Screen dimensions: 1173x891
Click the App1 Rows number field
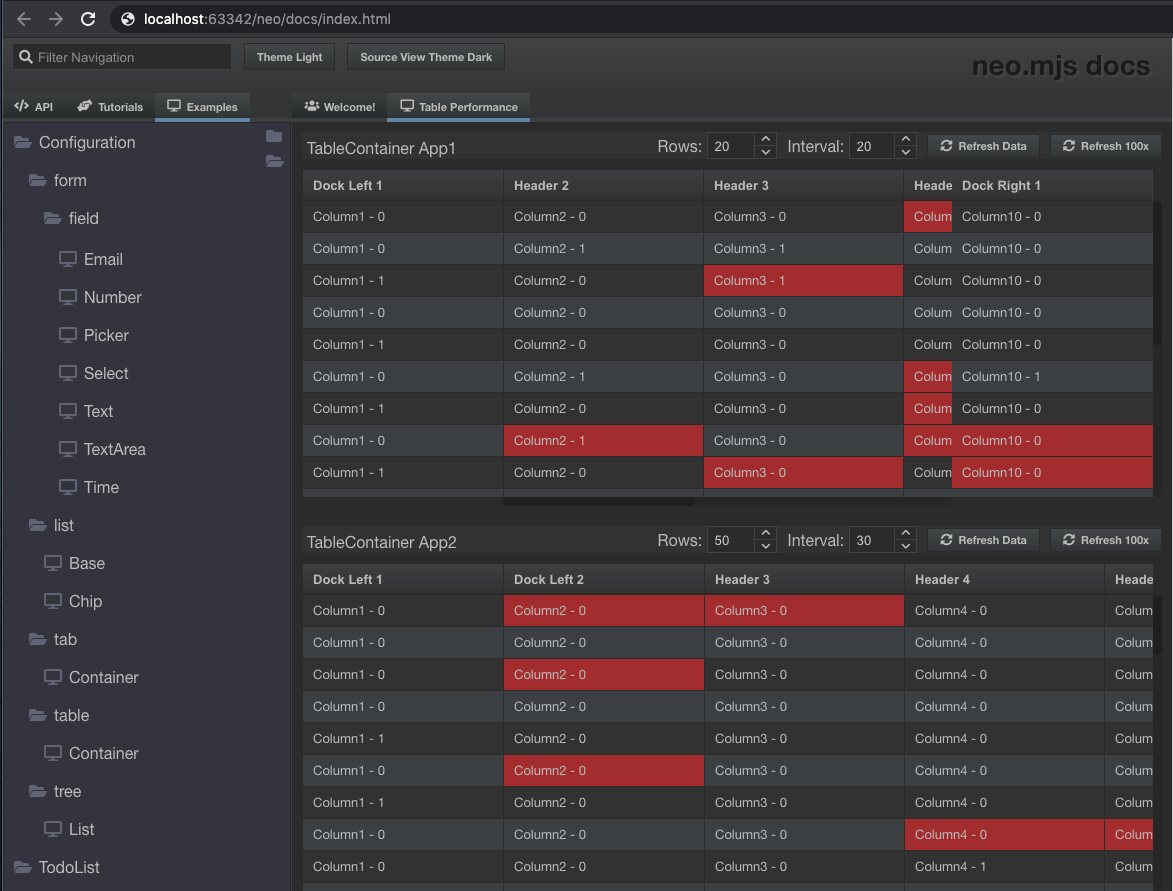(731, 146)
